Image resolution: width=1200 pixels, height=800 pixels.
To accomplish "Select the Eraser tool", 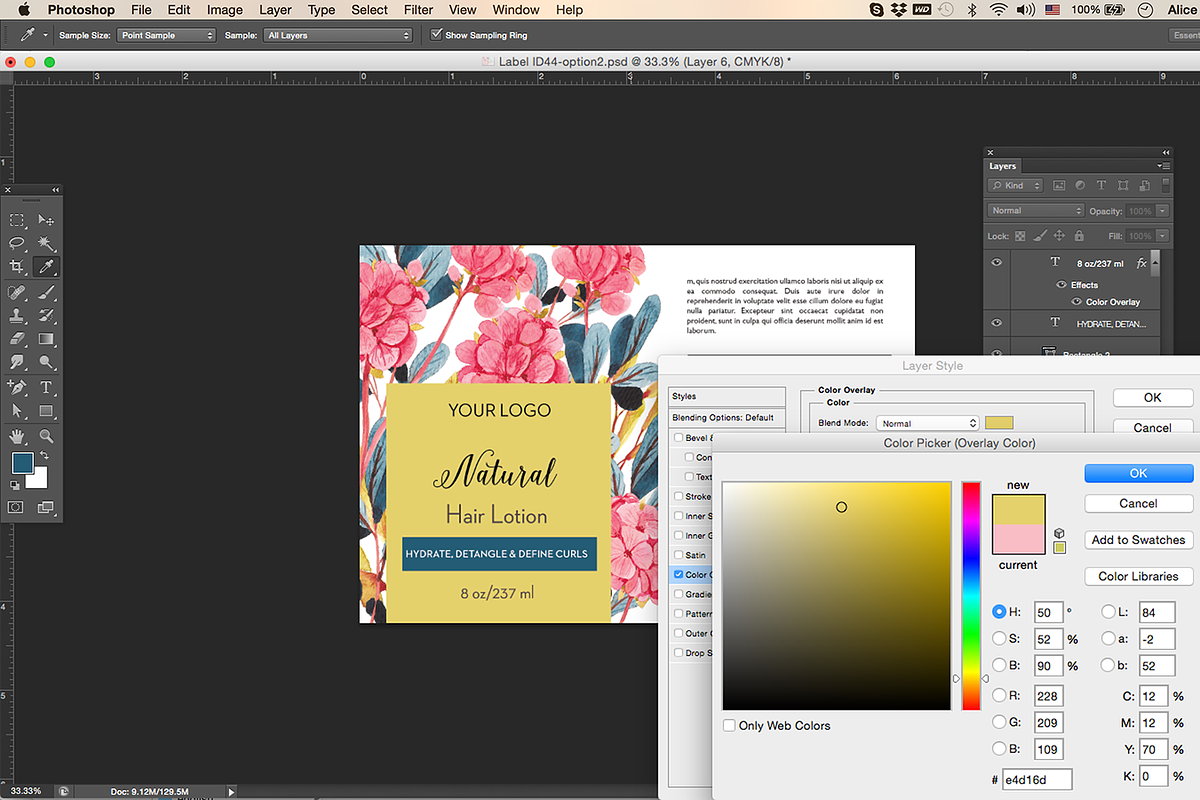I will (17, 339).
